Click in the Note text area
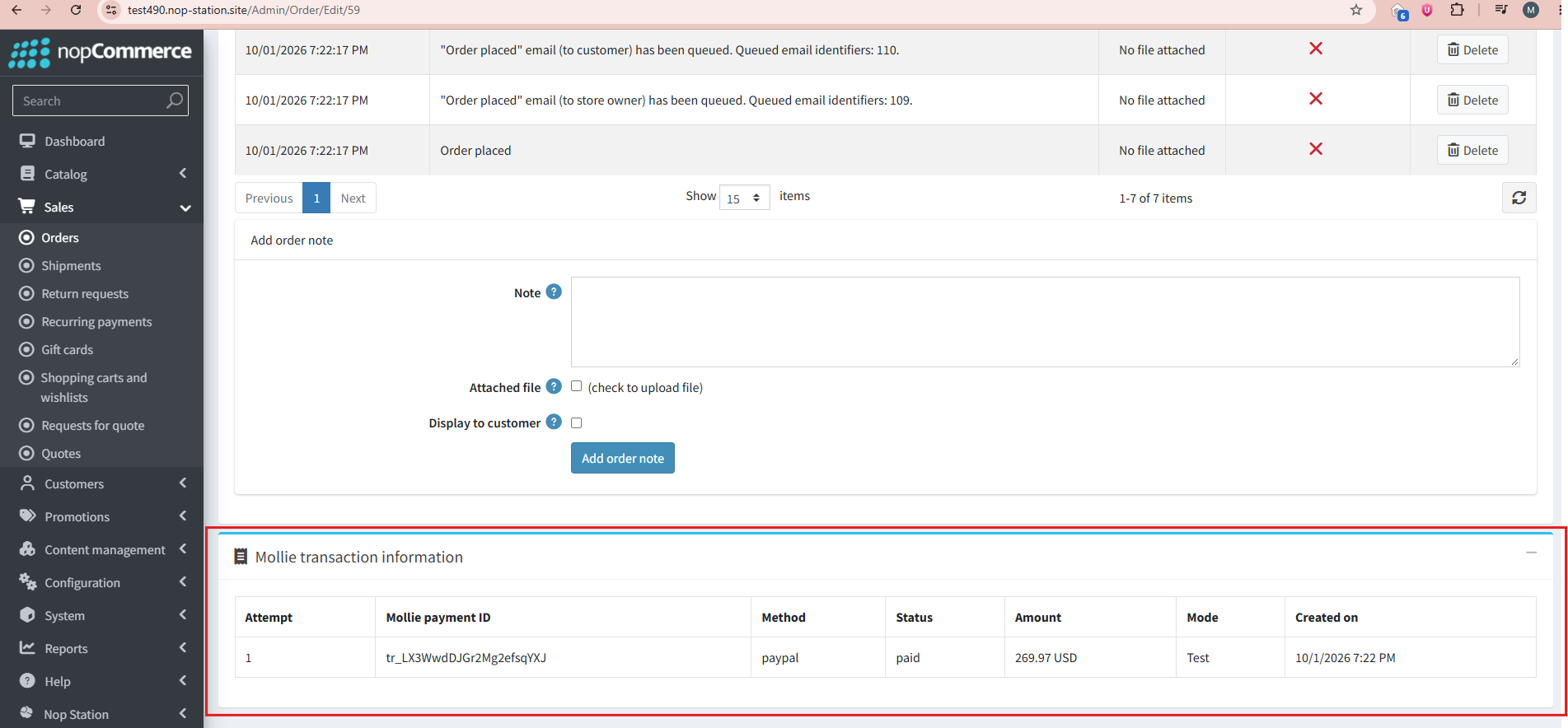1568x728 pixels. [1045, 322]
